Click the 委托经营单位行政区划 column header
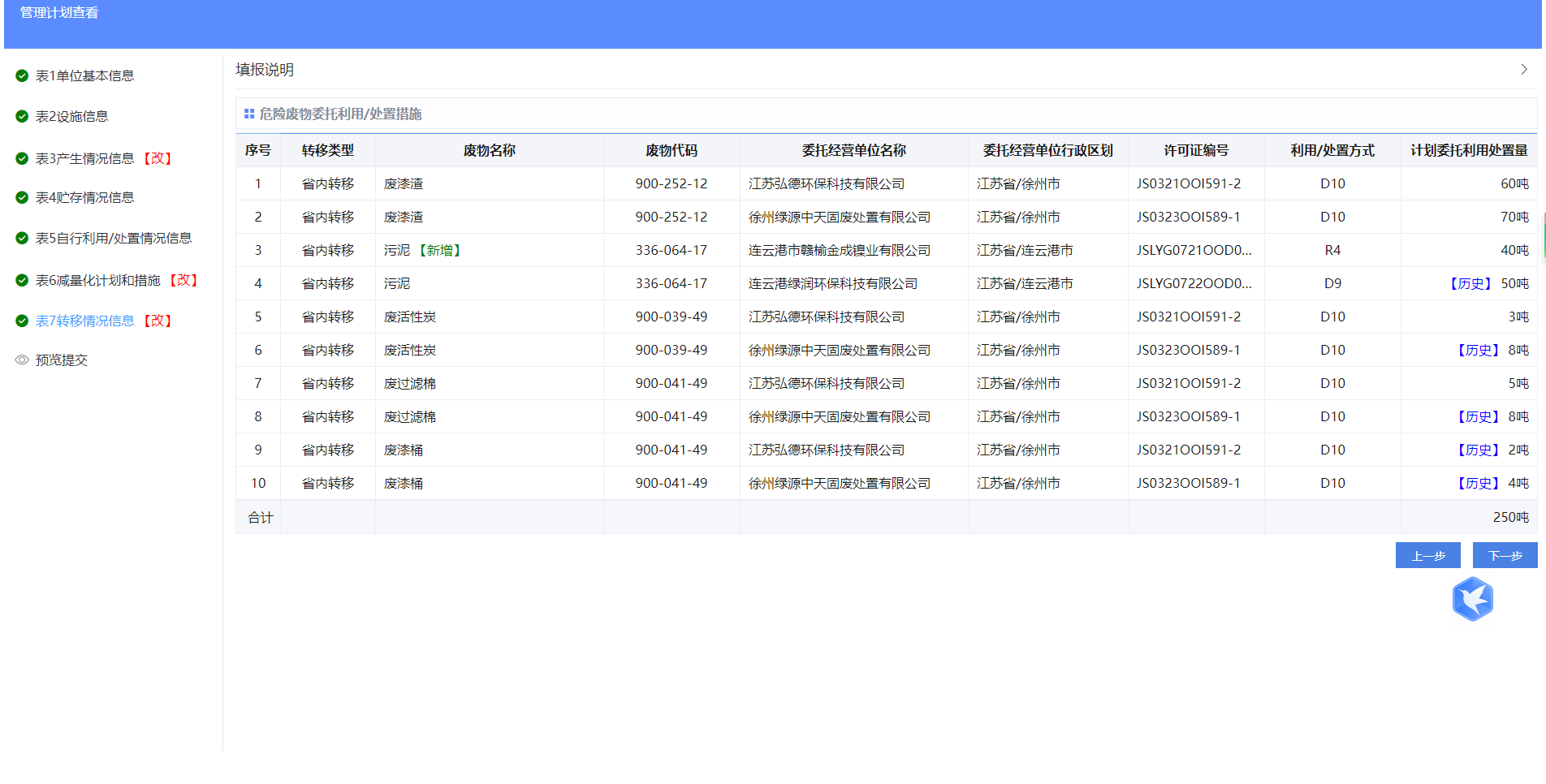This screenshot has height=784, width=1546. (1047, 150)
